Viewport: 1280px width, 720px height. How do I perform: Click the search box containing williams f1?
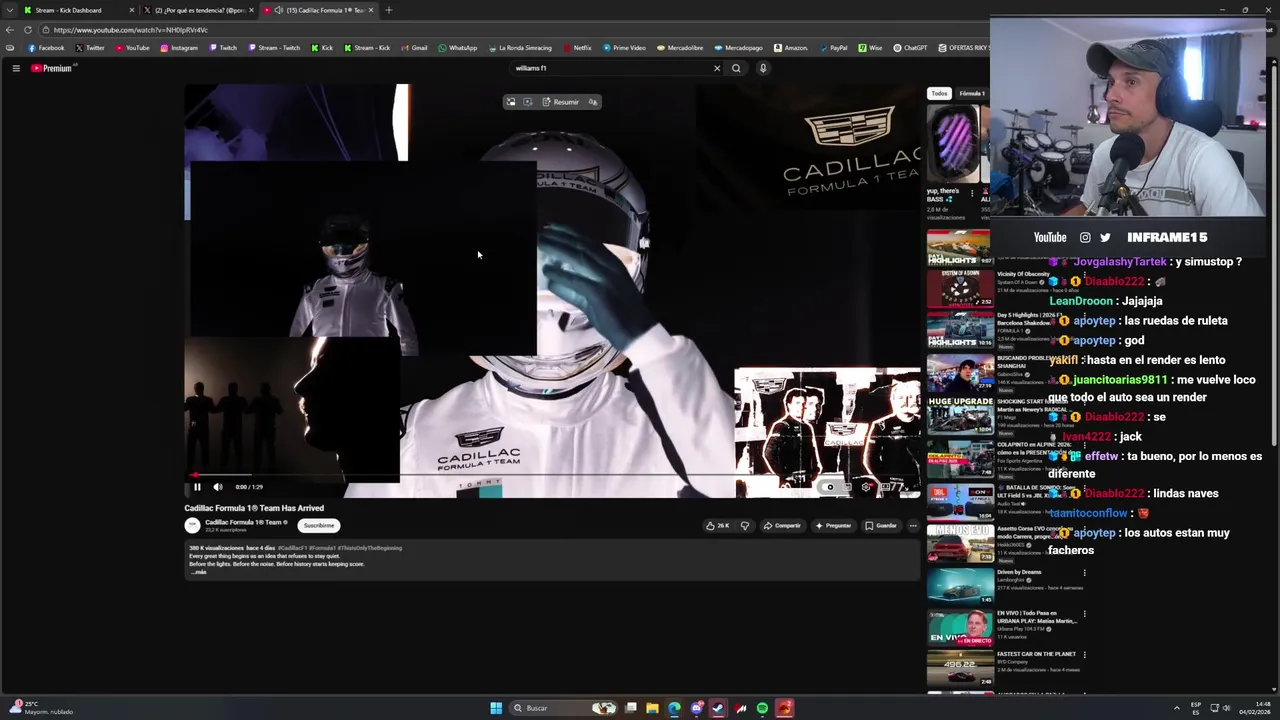(610, 68)
